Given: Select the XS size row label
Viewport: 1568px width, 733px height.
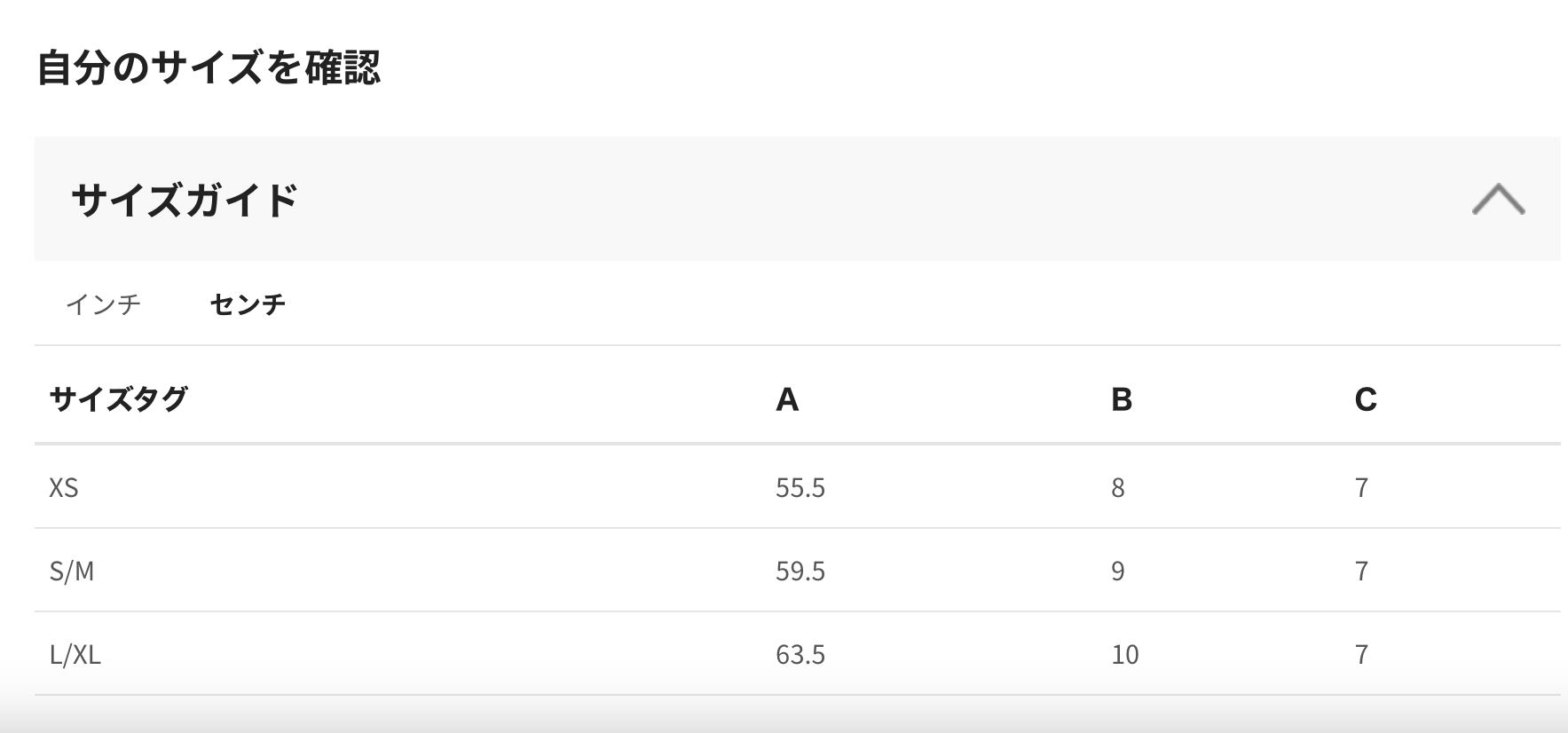Looking at the screenshot, I should [64, 487].
